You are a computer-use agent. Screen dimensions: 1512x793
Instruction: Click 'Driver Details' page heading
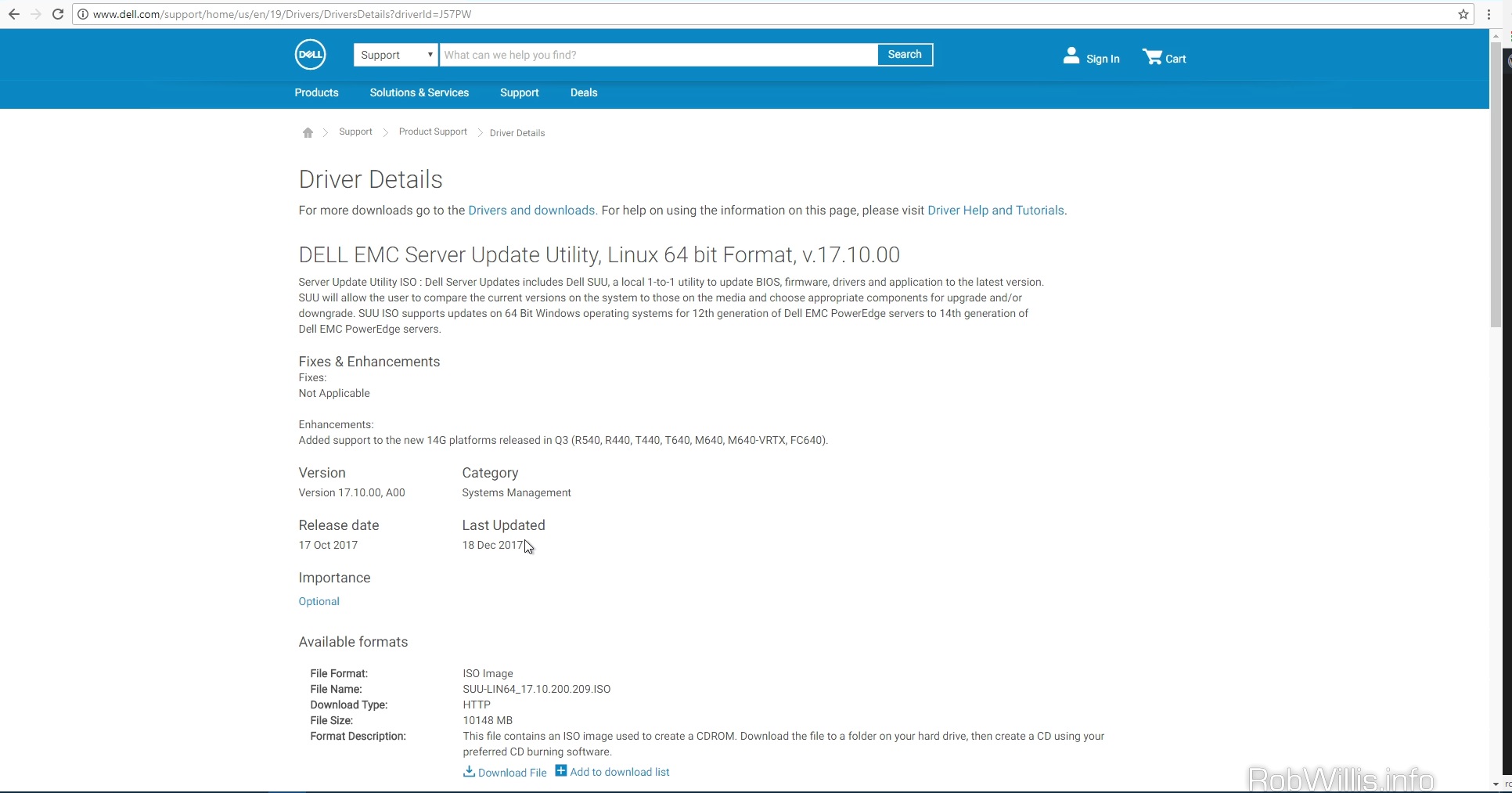370,179
